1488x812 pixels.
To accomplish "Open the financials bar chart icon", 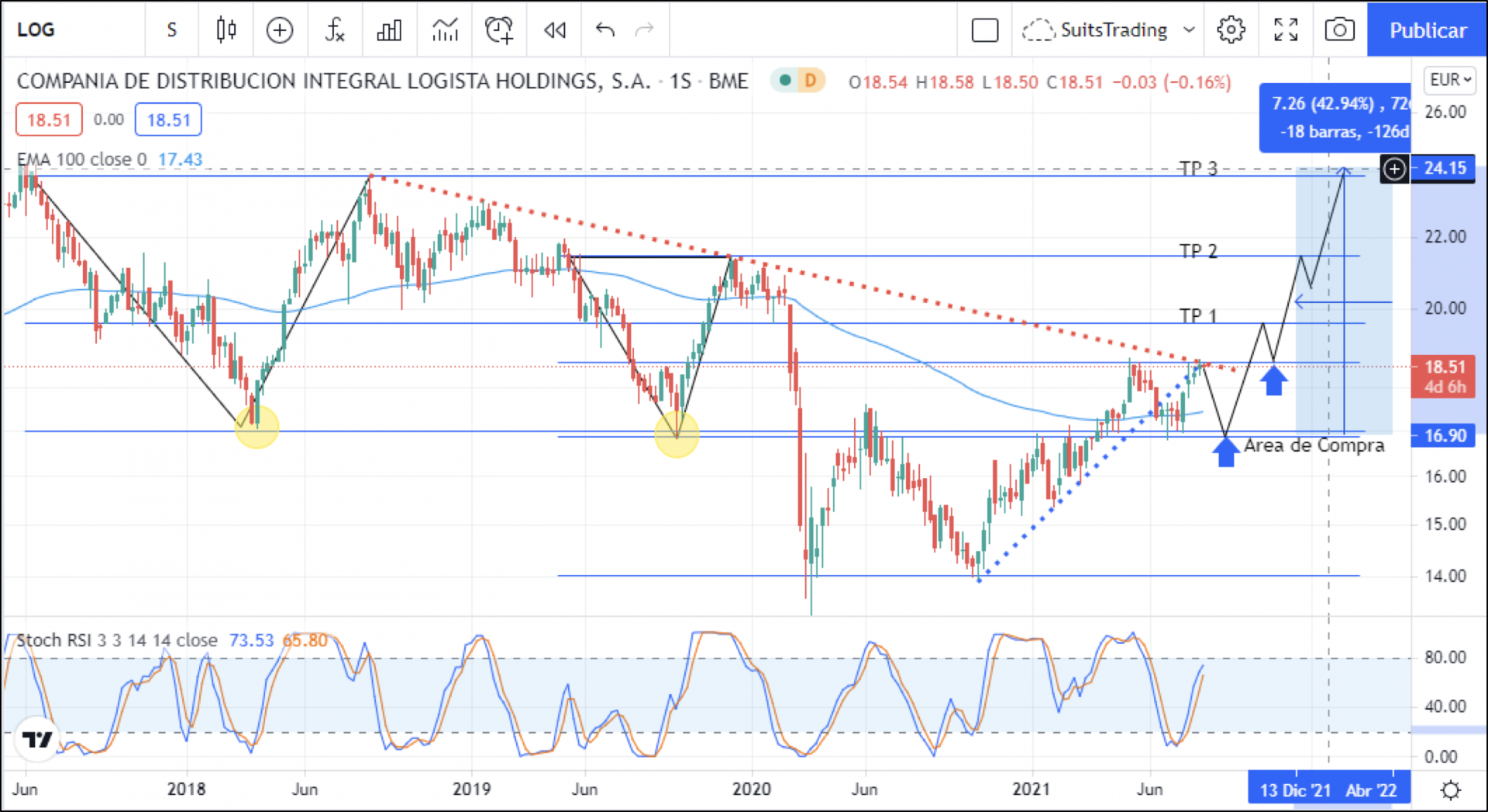I will (x=389, y=30).
